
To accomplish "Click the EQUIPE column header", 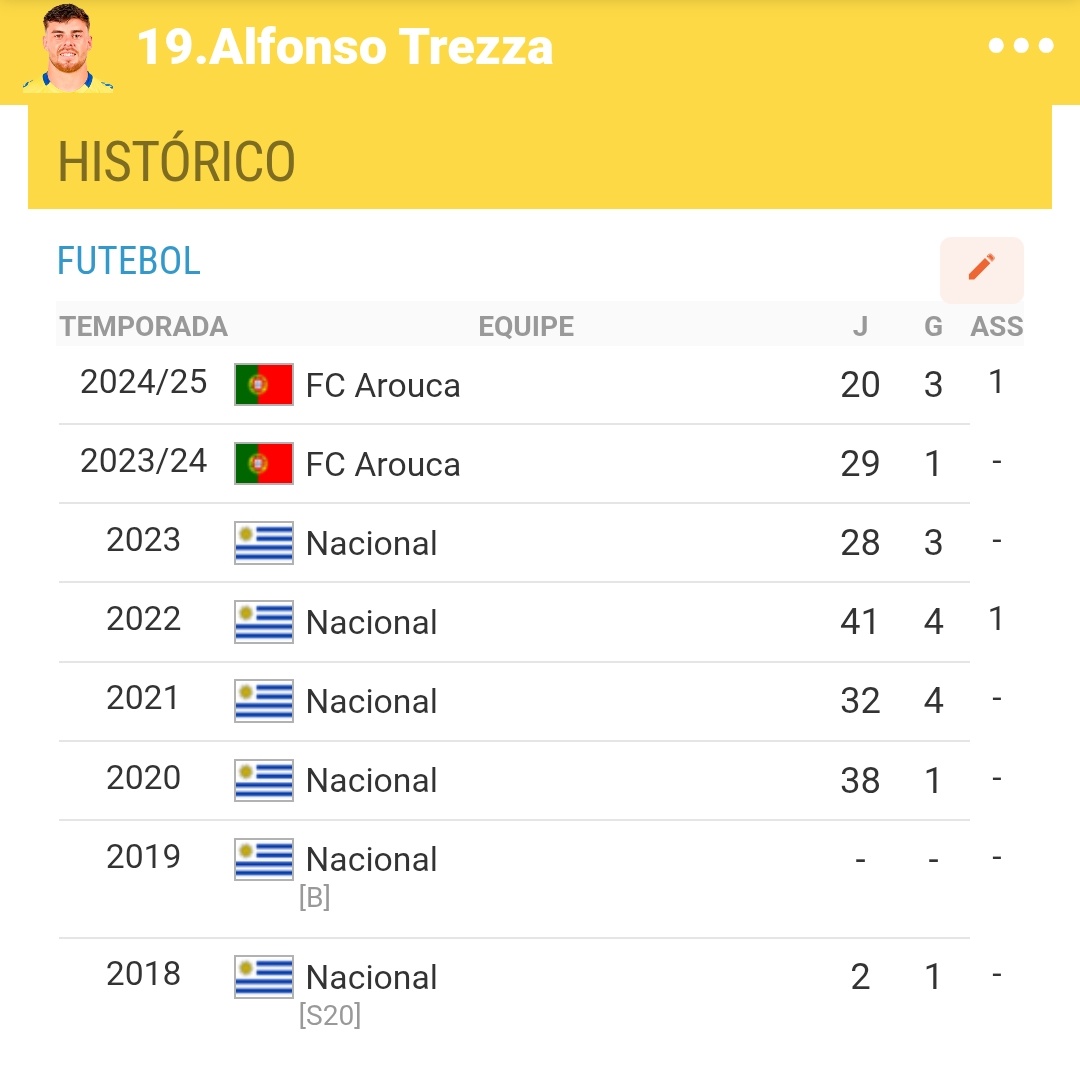I will 526,327.
